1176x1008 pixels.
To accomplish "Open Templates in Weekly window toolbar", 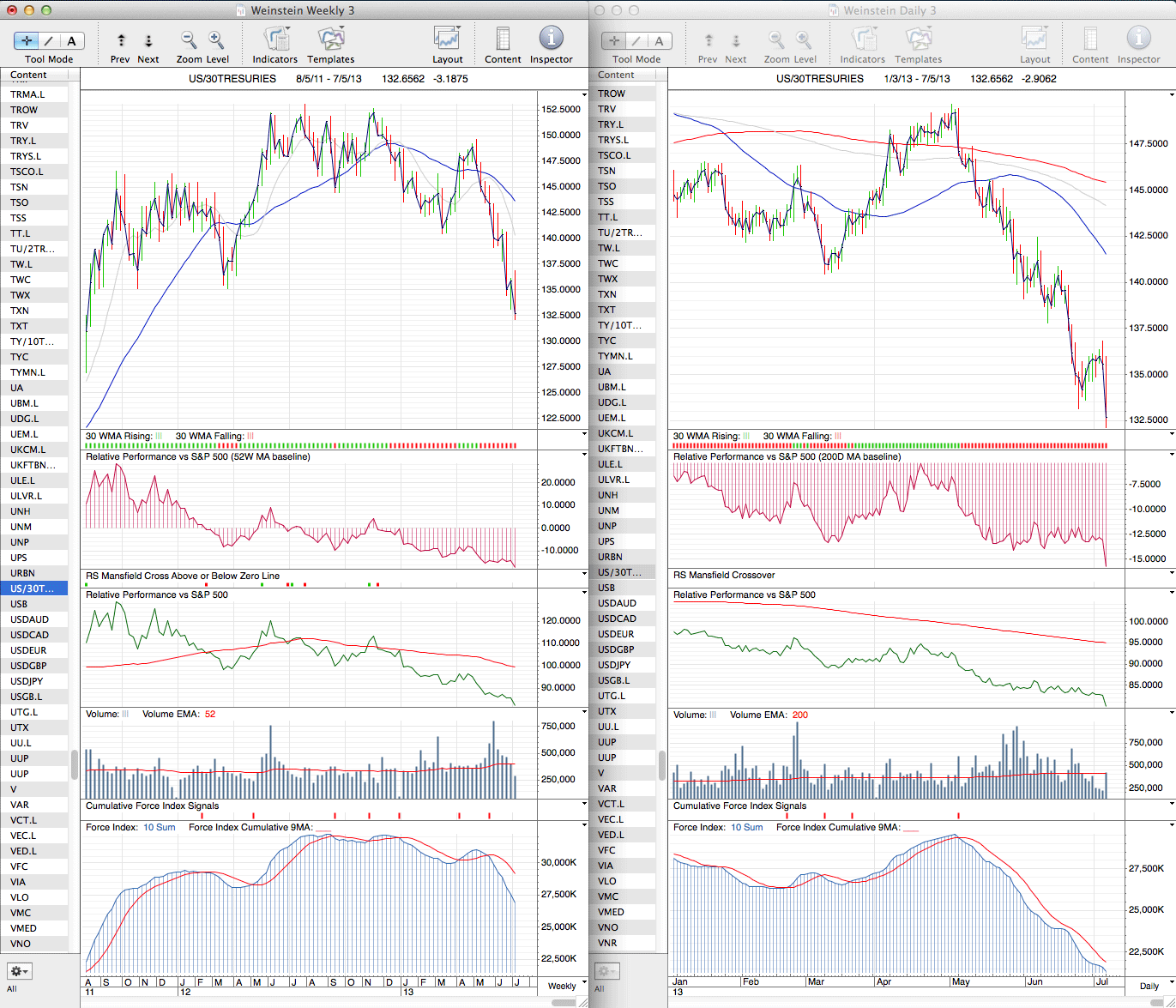I will pyautogui.click(x=330, y=40).
